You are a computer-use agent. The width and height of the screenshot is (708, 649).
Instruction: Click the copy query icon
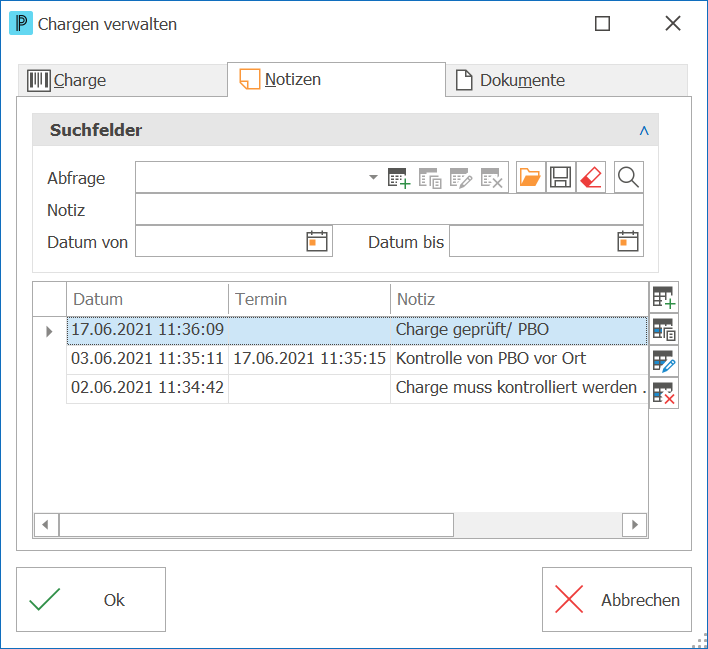click(430, 178)
